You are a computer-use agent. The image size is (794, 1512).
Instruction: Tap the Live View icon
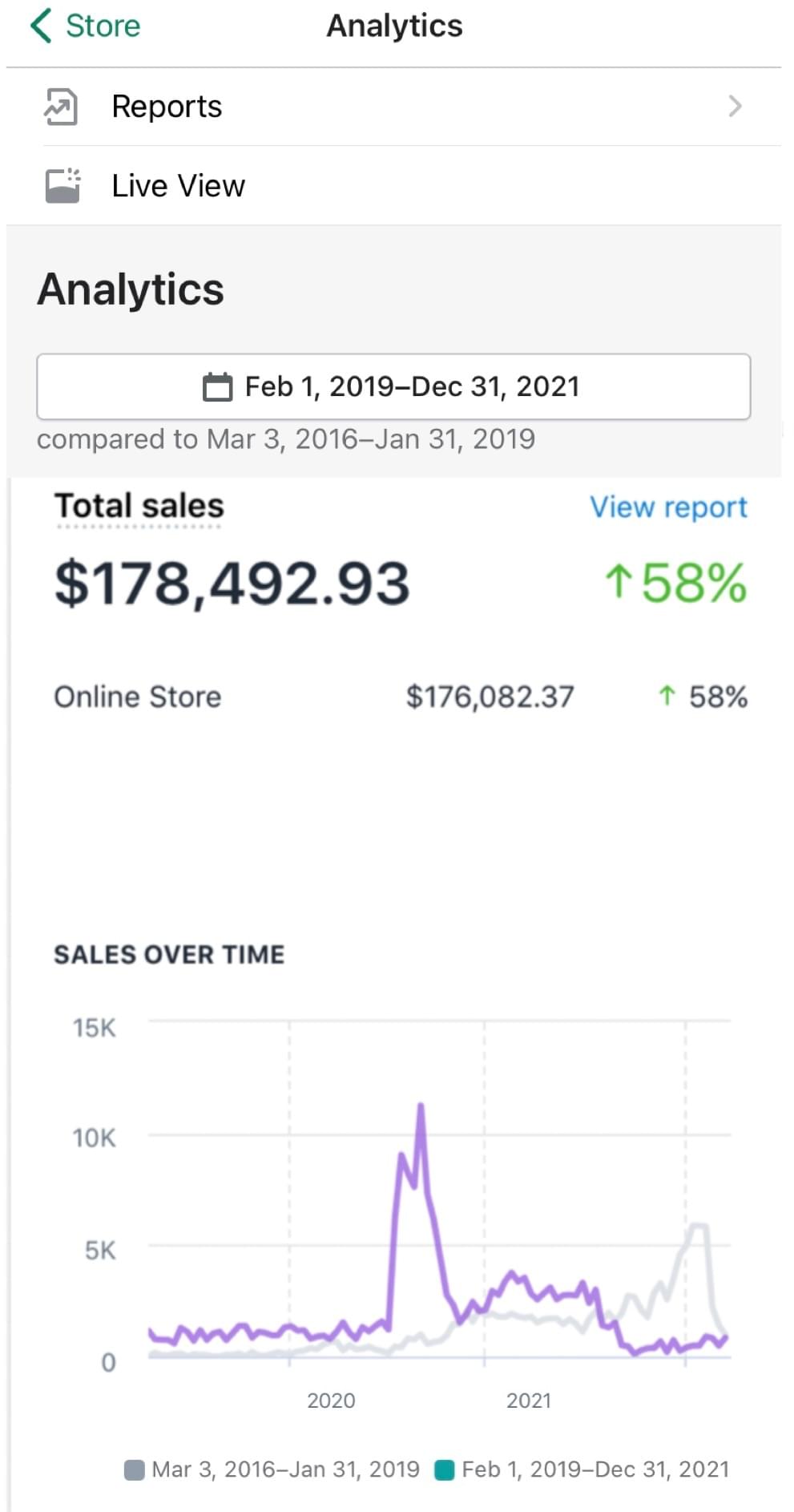point(62,185)
